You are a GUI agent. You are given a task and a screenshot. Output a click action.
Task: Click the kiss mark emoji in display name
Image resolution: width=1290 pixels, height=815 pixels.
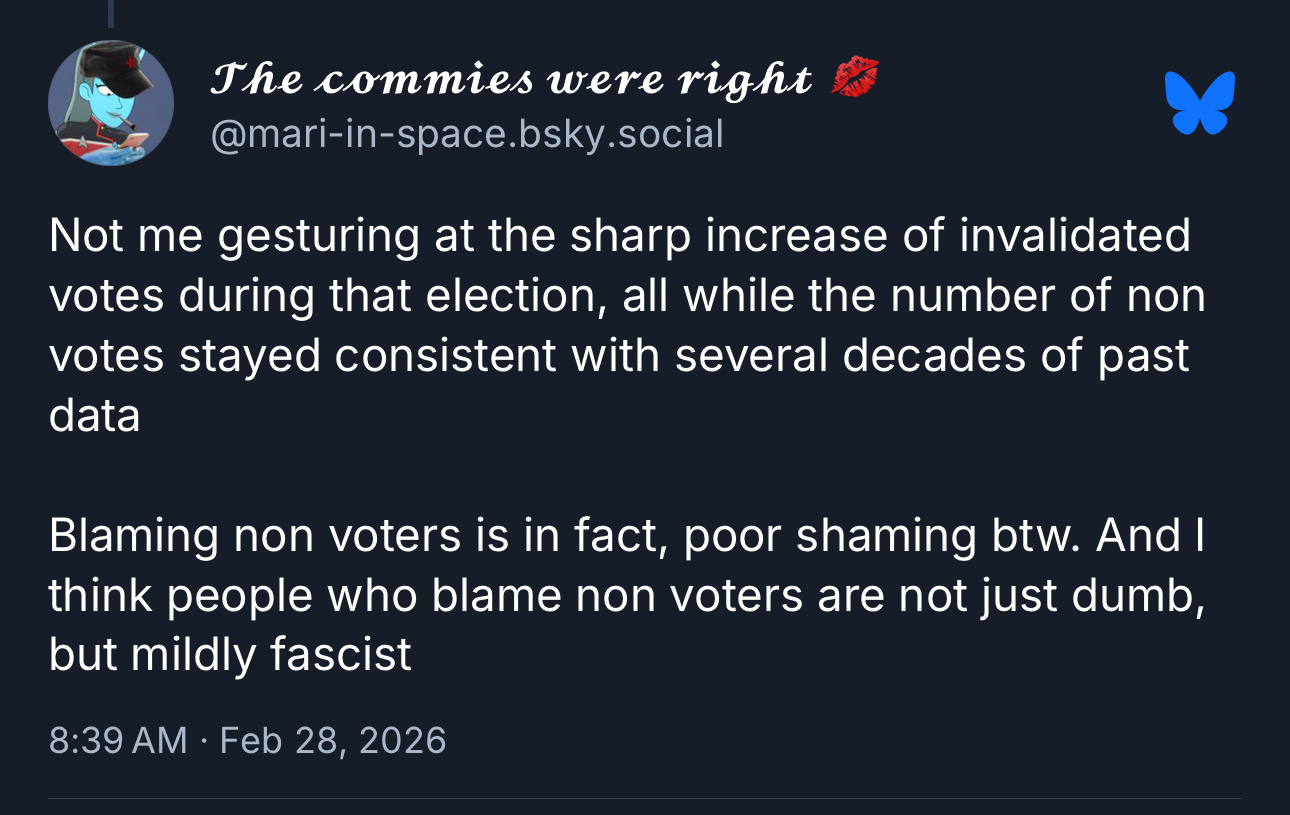point(855,77)
